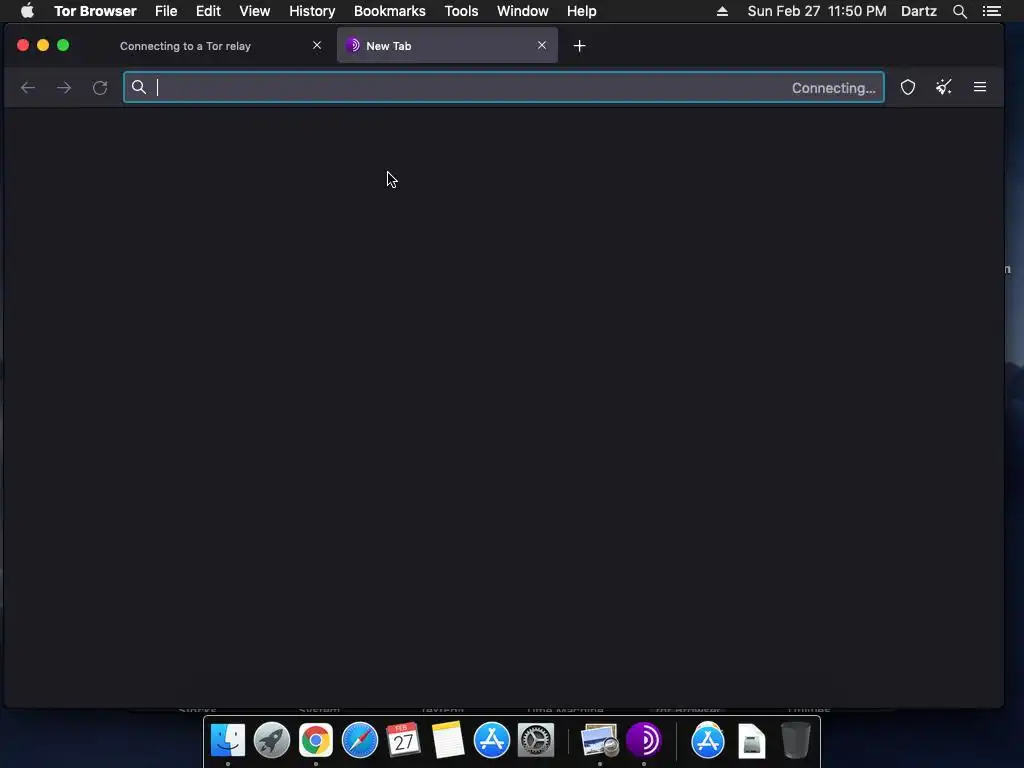Select the New Tab tab

pyautogui.click(x=447, y=46)
